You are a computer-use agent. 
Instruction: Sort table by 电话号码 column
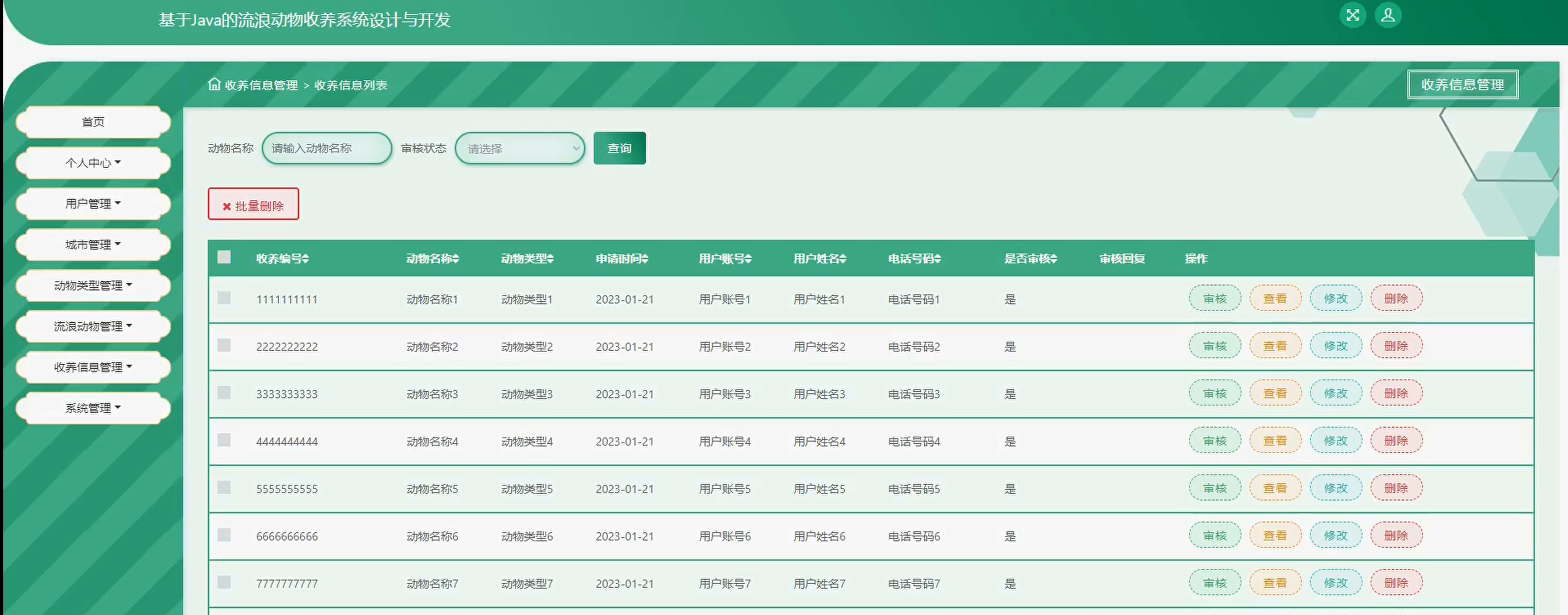(937, 259)
